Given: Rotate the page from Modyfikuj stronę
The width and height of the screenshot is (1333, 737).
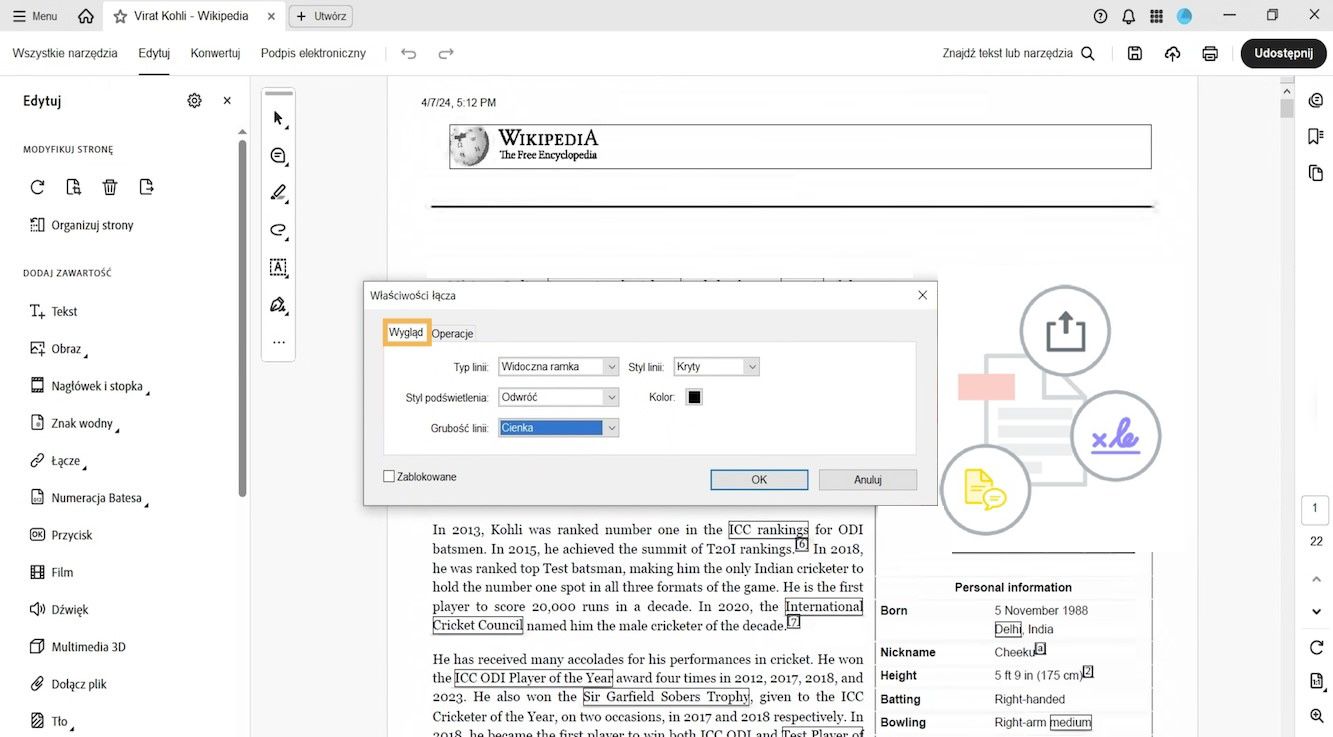Looking at the screenshot, I should pyautogui.click(x=37, y=187).
